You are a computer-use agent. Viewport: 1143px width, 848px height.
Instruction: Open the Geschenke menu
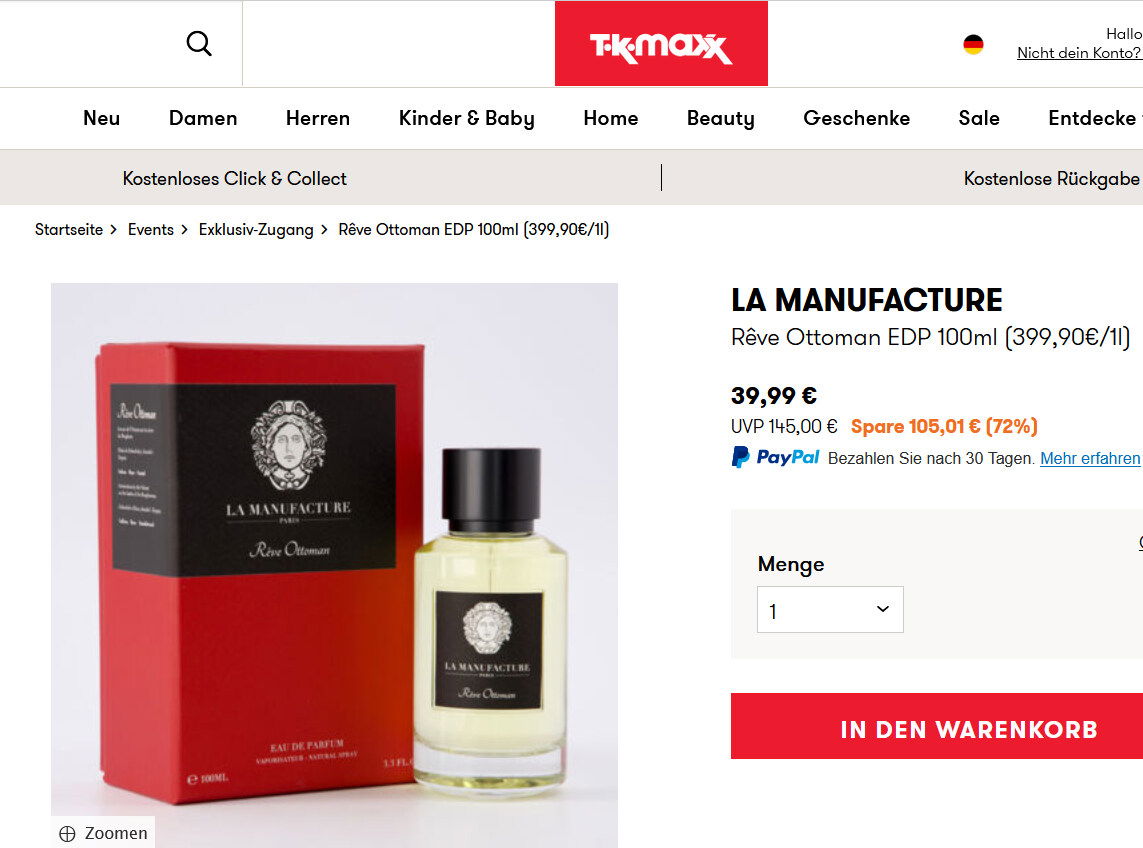(857, 118)
